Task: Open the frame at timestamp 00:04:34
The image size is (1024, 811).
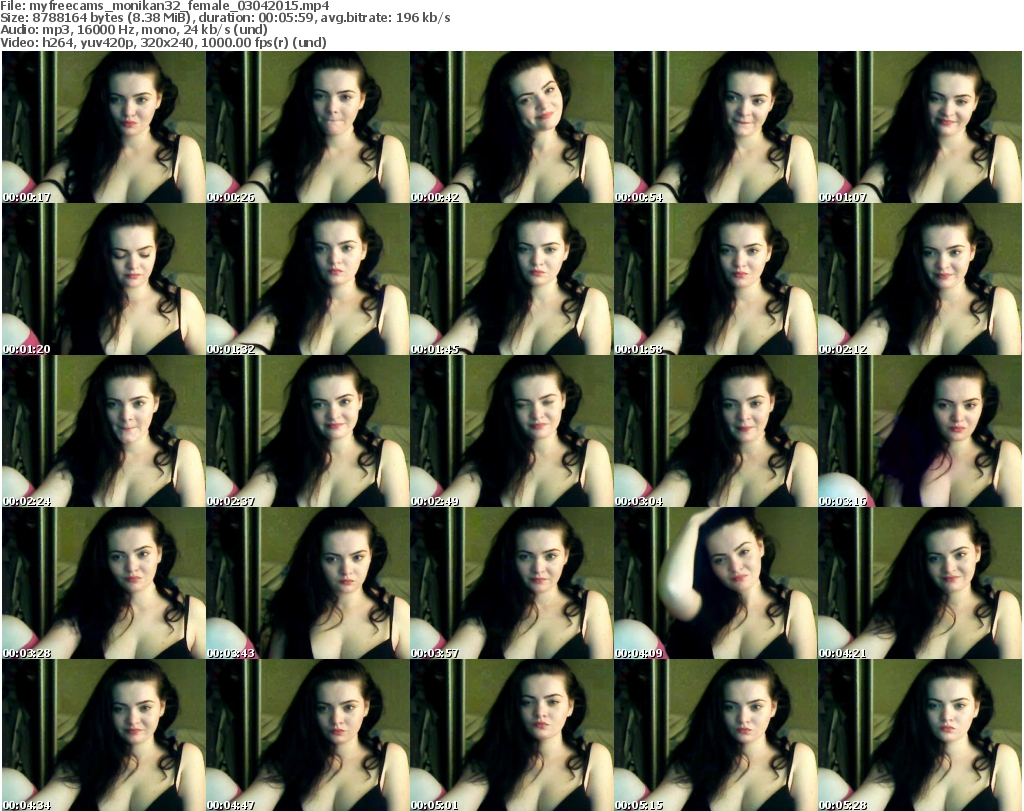Action: [104, 735]
